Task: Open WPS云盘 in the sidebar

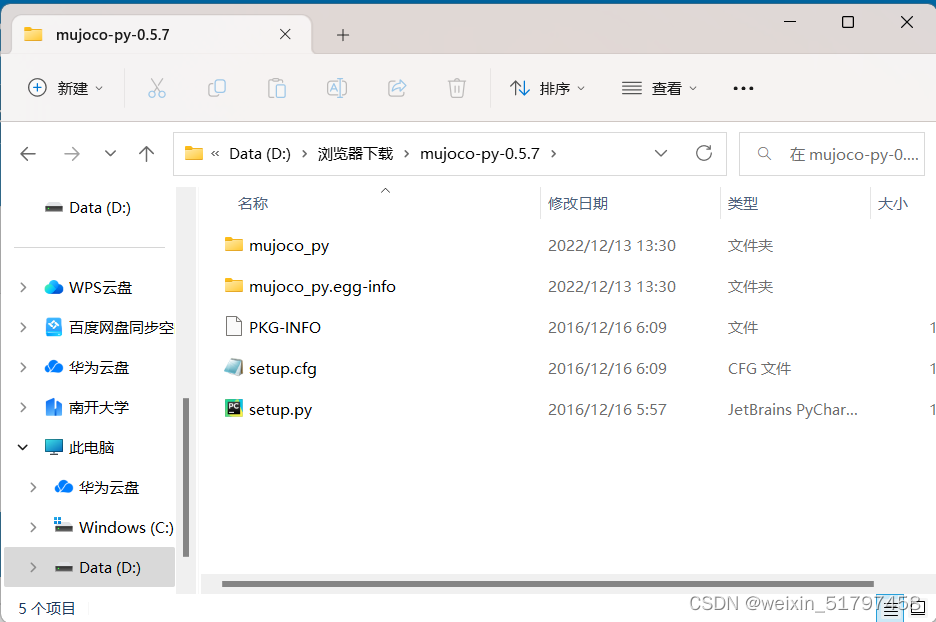Action: point(100,287)
